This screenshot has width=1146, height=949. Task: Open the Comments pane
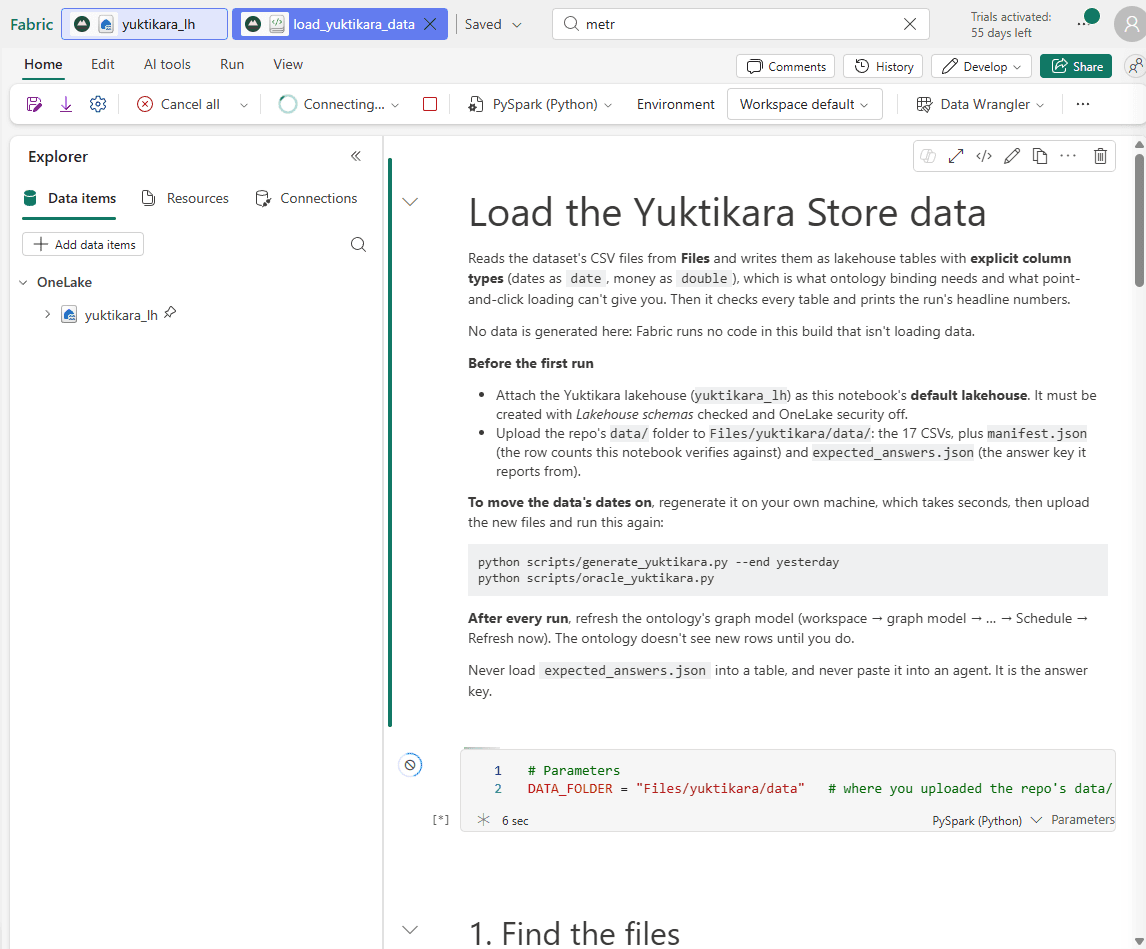pyautogui.click(x=786, y=67)
